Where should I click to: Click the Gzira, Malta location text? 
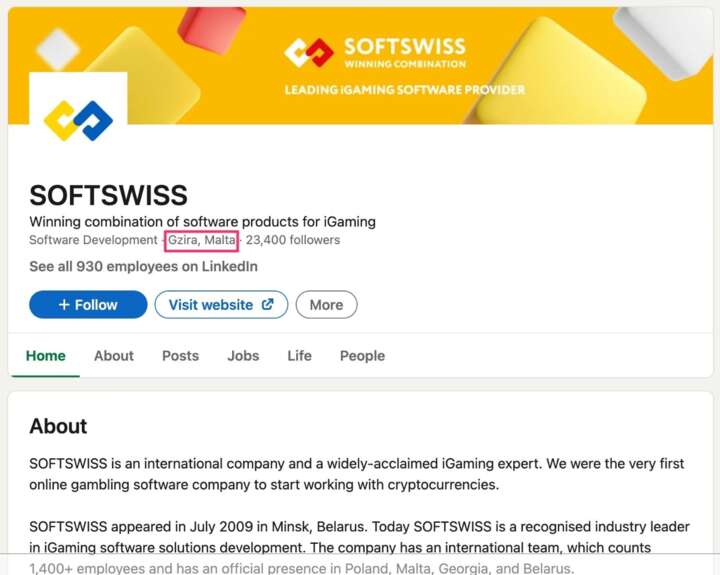202,240
